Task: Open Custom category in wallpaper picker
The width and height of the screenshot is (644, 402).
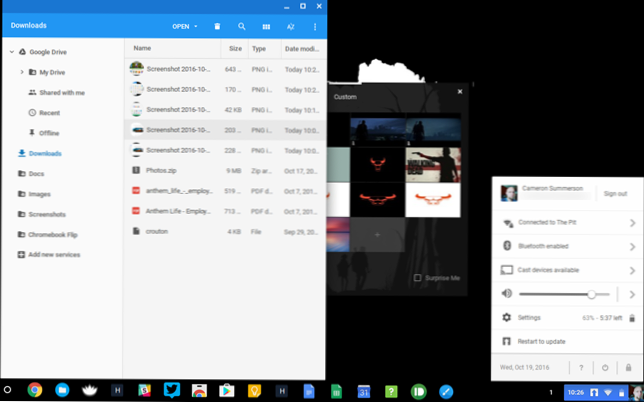Action: tap(345, 97)
